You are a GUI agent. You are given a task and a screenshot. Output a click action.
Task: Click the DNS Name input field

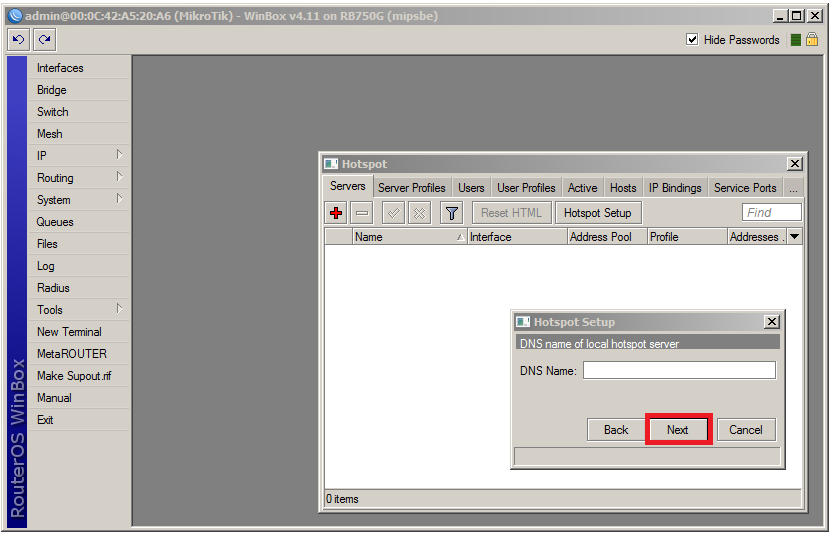[679, 371]
